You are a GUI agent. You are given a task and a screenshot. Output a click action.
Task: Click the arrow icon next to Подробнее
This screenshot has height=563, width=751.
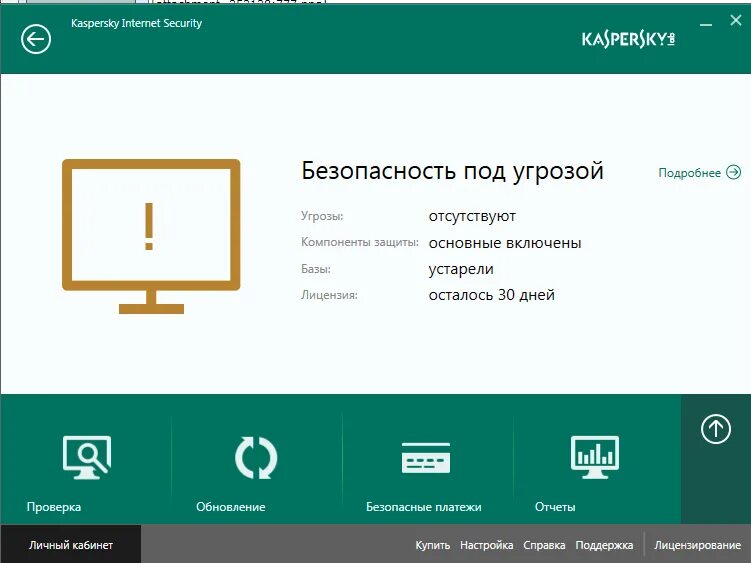click(x=734, y=172)
